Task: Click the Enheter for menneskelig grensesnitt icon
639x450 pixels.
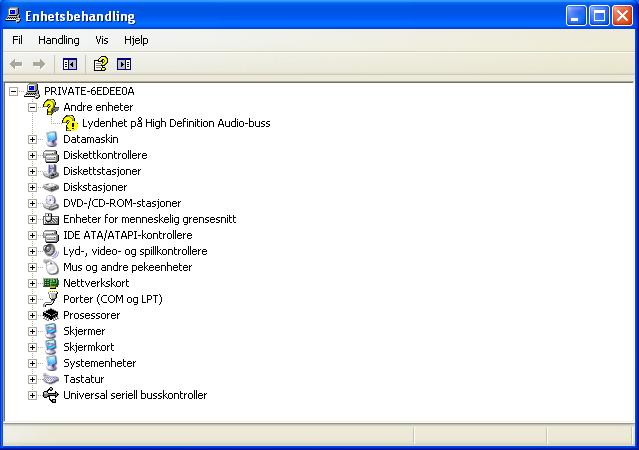Action: tap(51, 219)
